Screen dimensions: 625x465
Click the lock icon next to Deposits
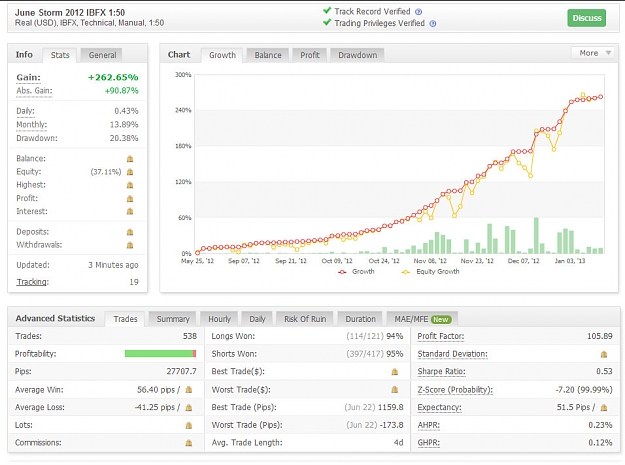pyautogui.click(x=130, y=232)
